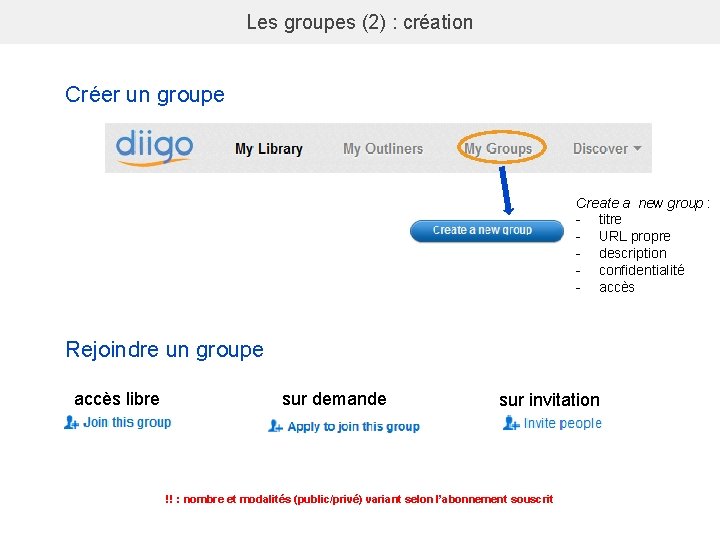Select the 'URL propre' list item
The width and height of the screenshot is (720, 540).
click(x=635, y=236)
